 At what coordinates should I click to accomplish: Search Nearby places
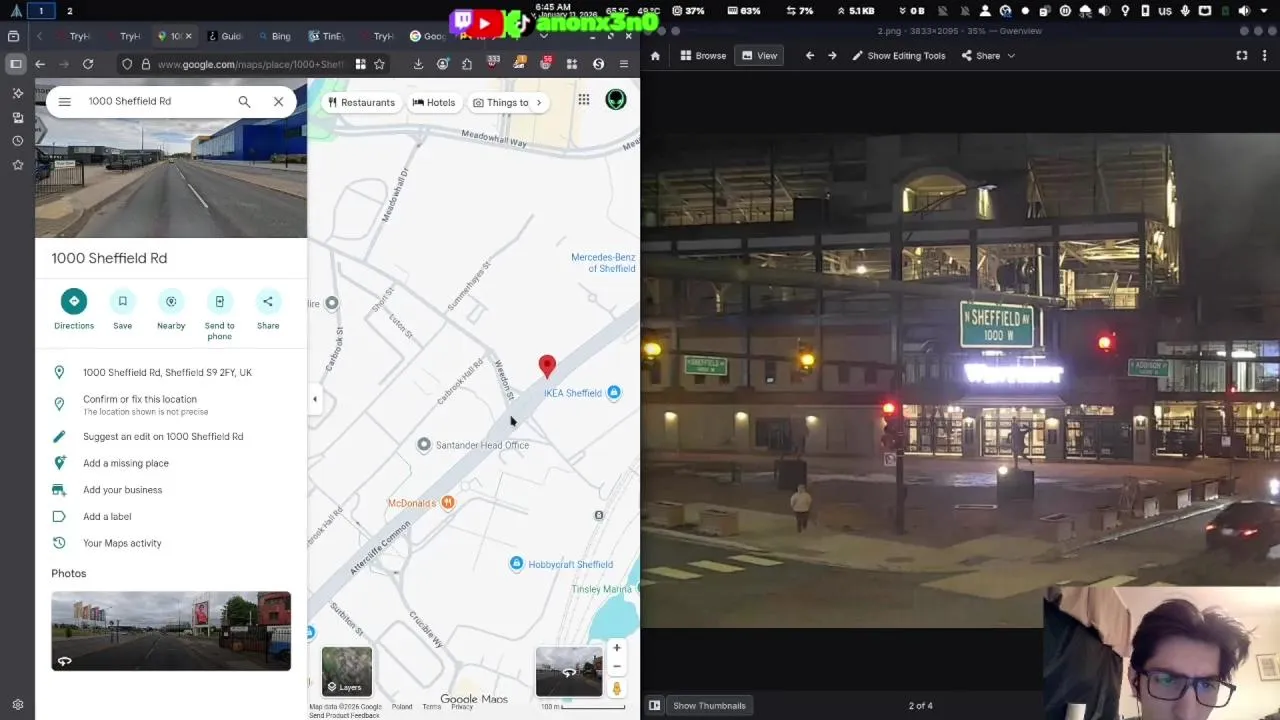coord(171,310)
